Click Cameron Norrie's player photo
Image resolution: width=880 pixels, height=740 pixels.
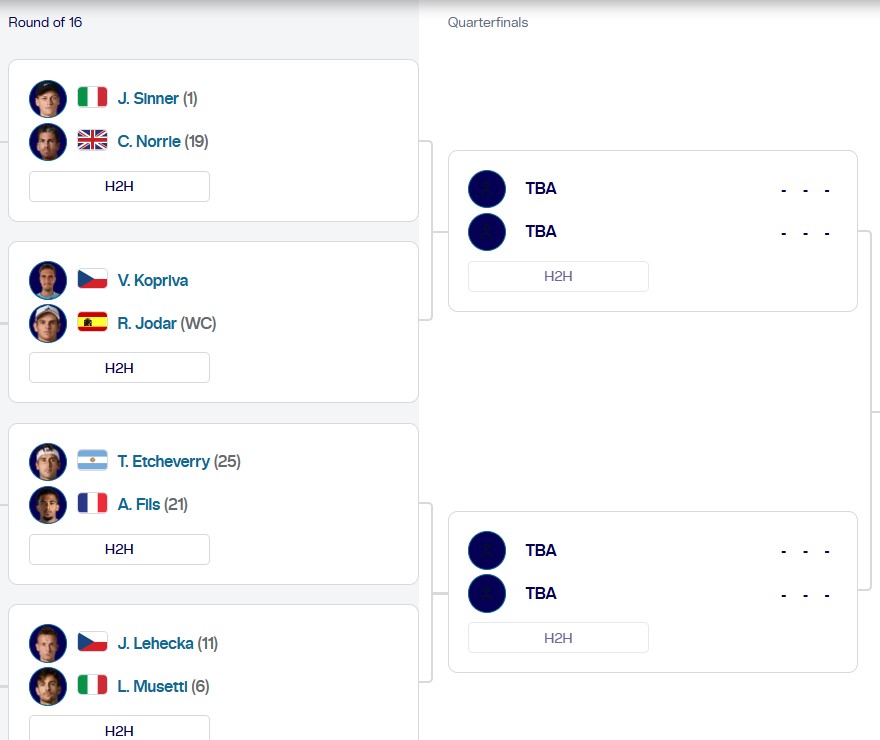(48, 142)
